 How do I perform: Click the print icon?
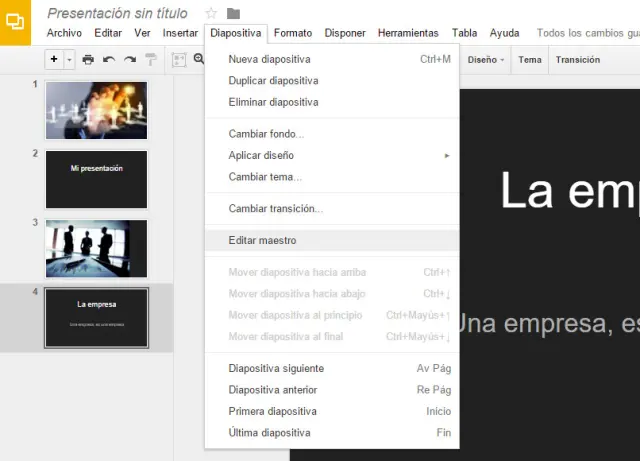[x=88, y=60]
